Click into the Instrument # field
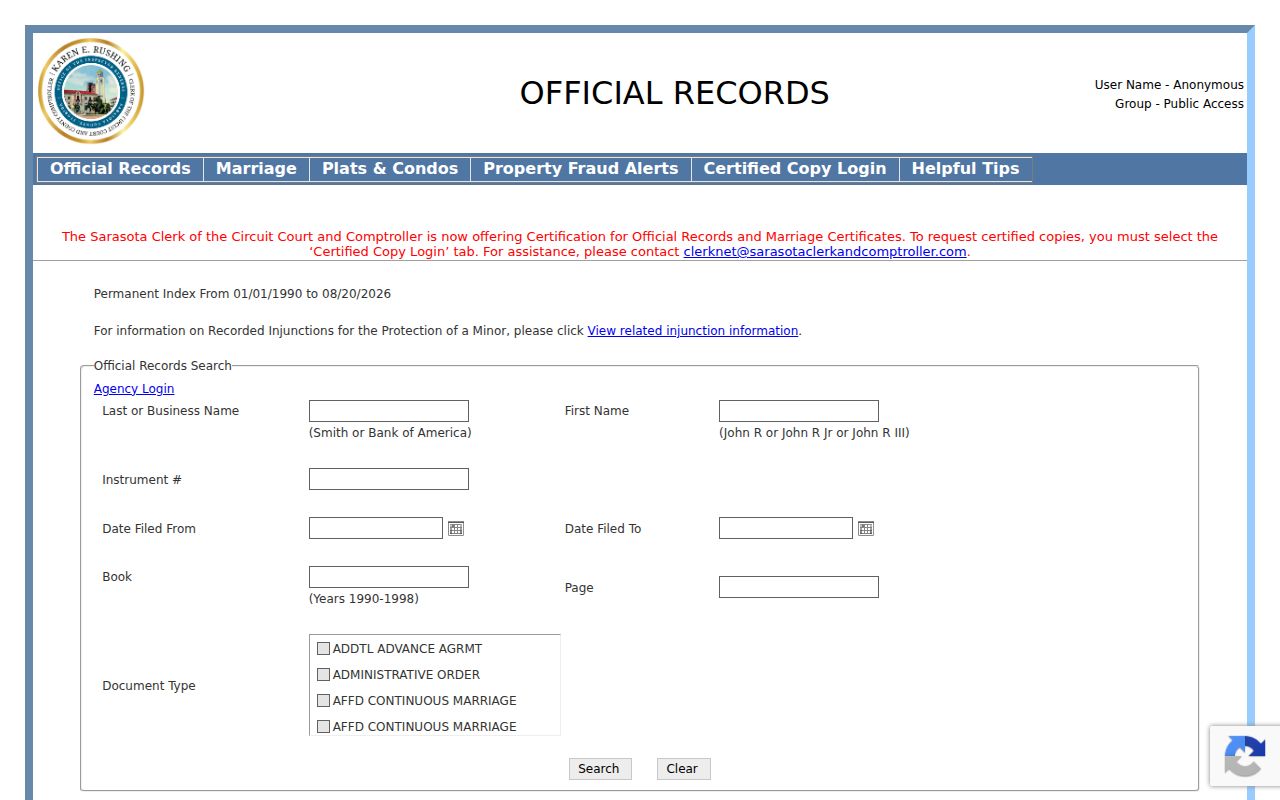The height and width of the screenshot is (800, 1280). tap(389, 479)
